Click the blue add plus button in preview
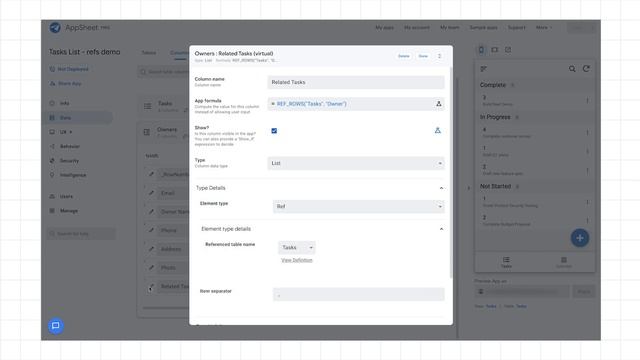 coord(580,238)
